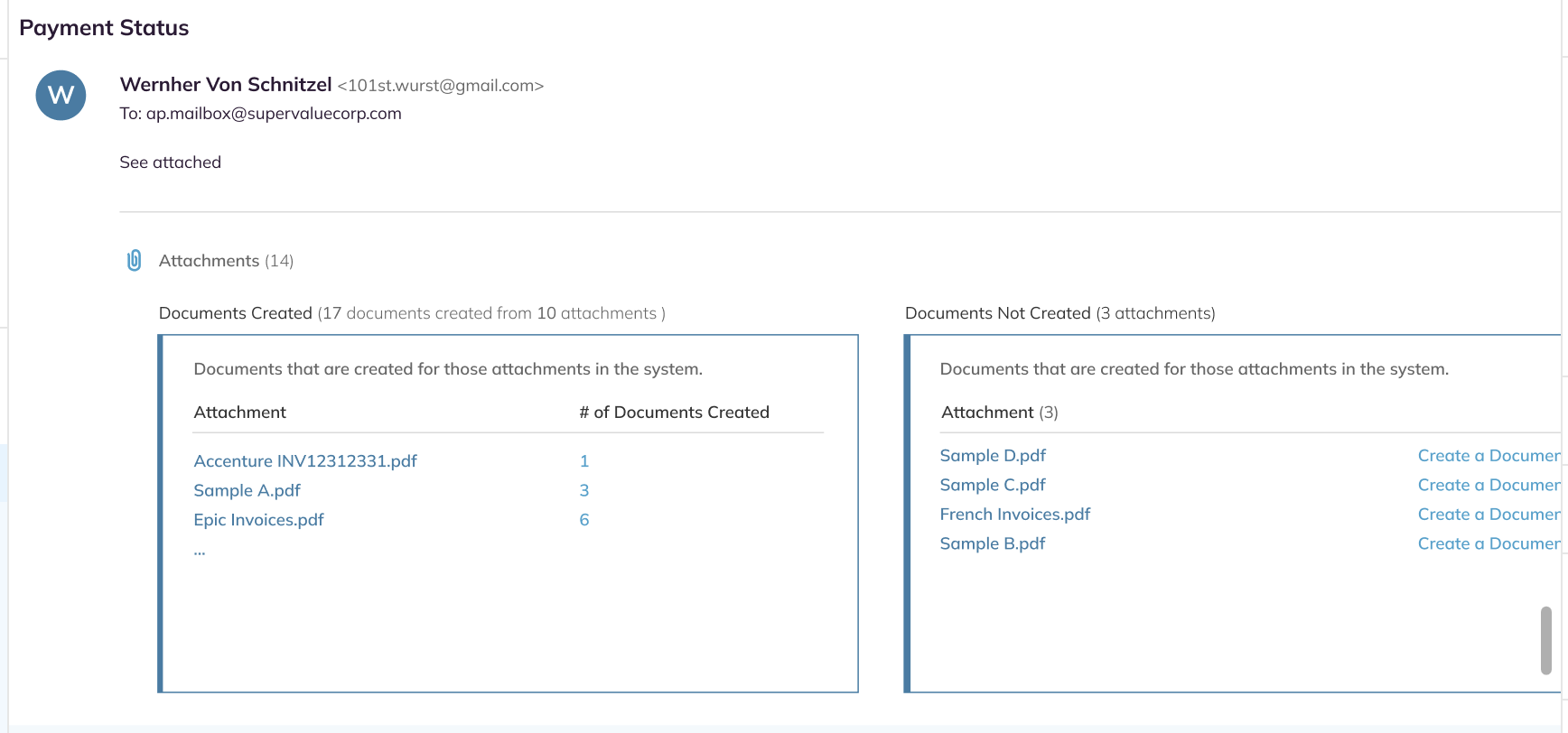Viewport: 1568px width, 733px height.
Task: Create a Document for French Invoices.pdf
Action: pos(1489,515)
